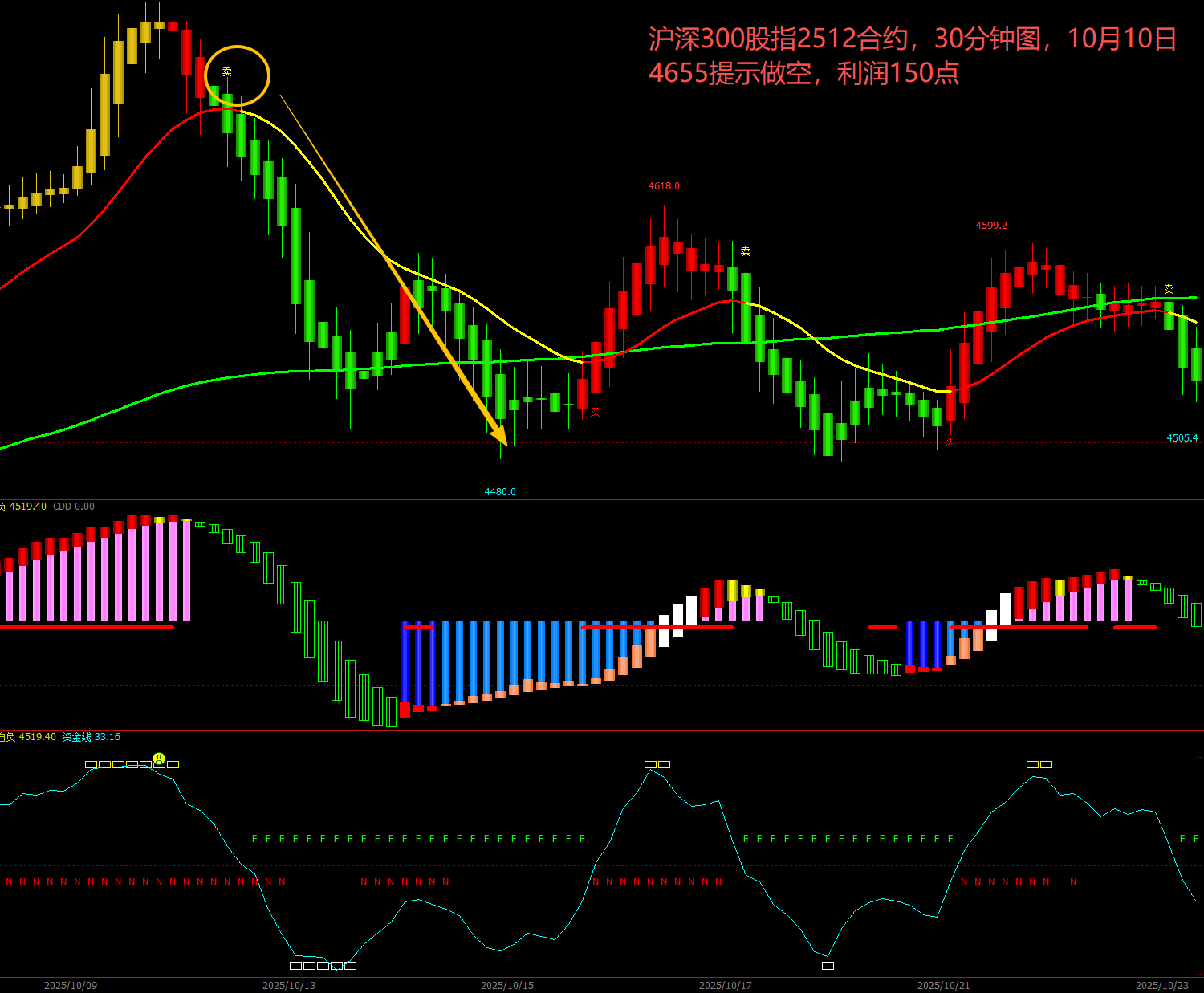Click the CDD 0.00 indicator label
Image resolution: width=1204 pixels, height=993 pixels.
pyautogui.click(x=74, y=507)
